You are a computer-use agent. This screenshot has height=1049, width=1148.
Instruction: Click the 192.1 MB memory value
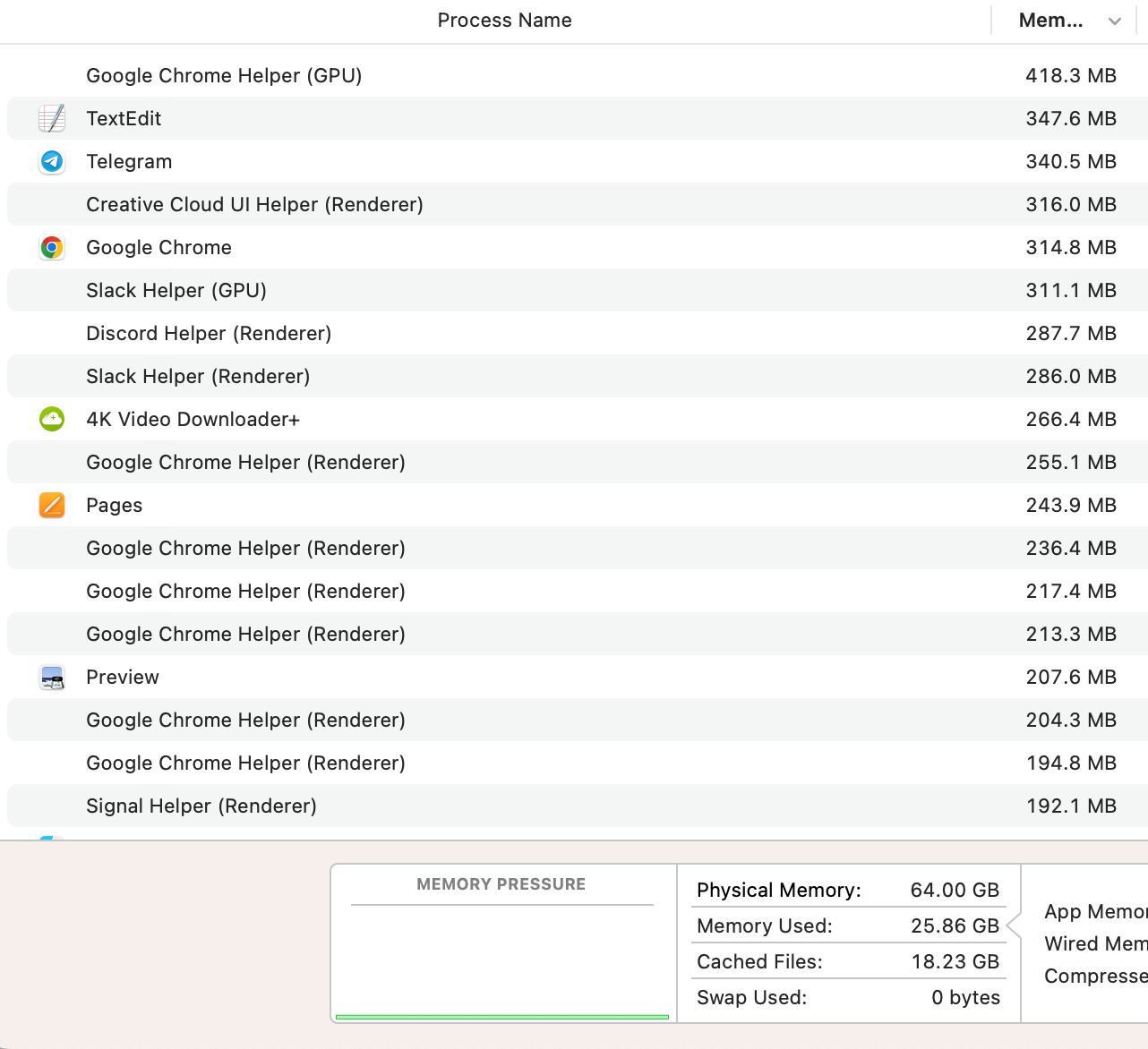click(1071, 806)
